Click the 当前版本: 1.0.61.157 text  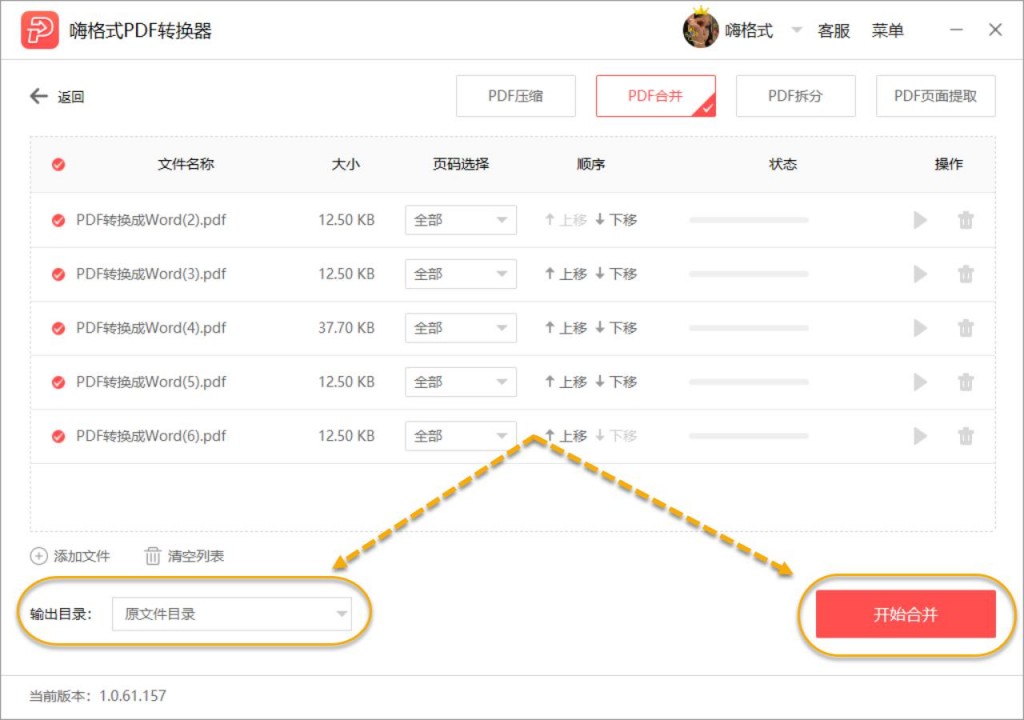[97, 696]
